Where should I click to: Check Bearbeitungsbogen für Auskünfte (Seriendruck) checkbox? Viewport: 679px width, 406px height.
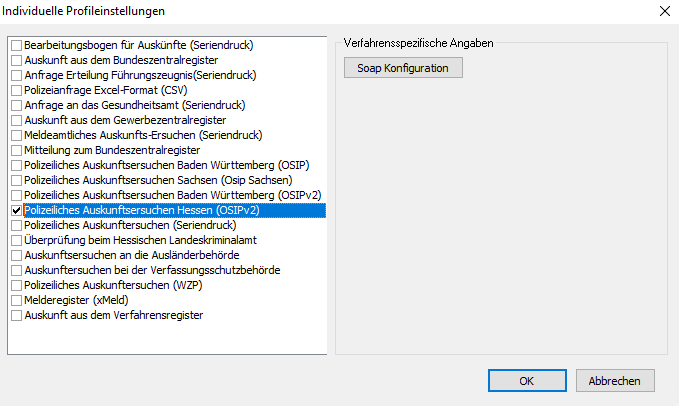tap(16, 46)
